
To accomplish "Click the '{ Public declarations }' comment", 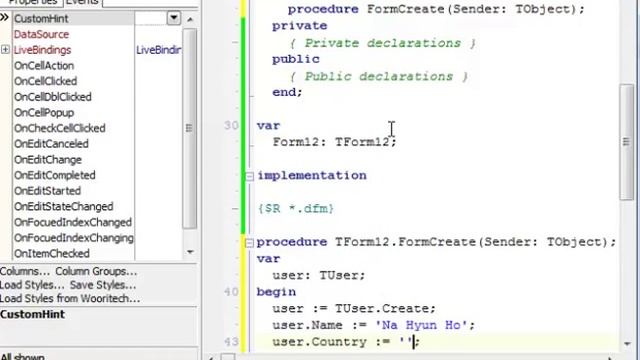I will click(x=378, y=77).
